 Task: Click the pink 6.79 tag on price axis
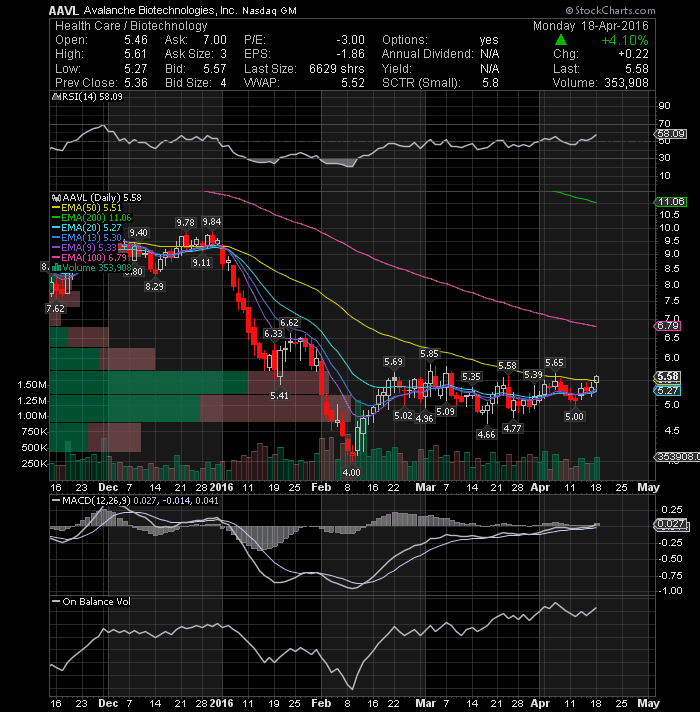[668, 326]
